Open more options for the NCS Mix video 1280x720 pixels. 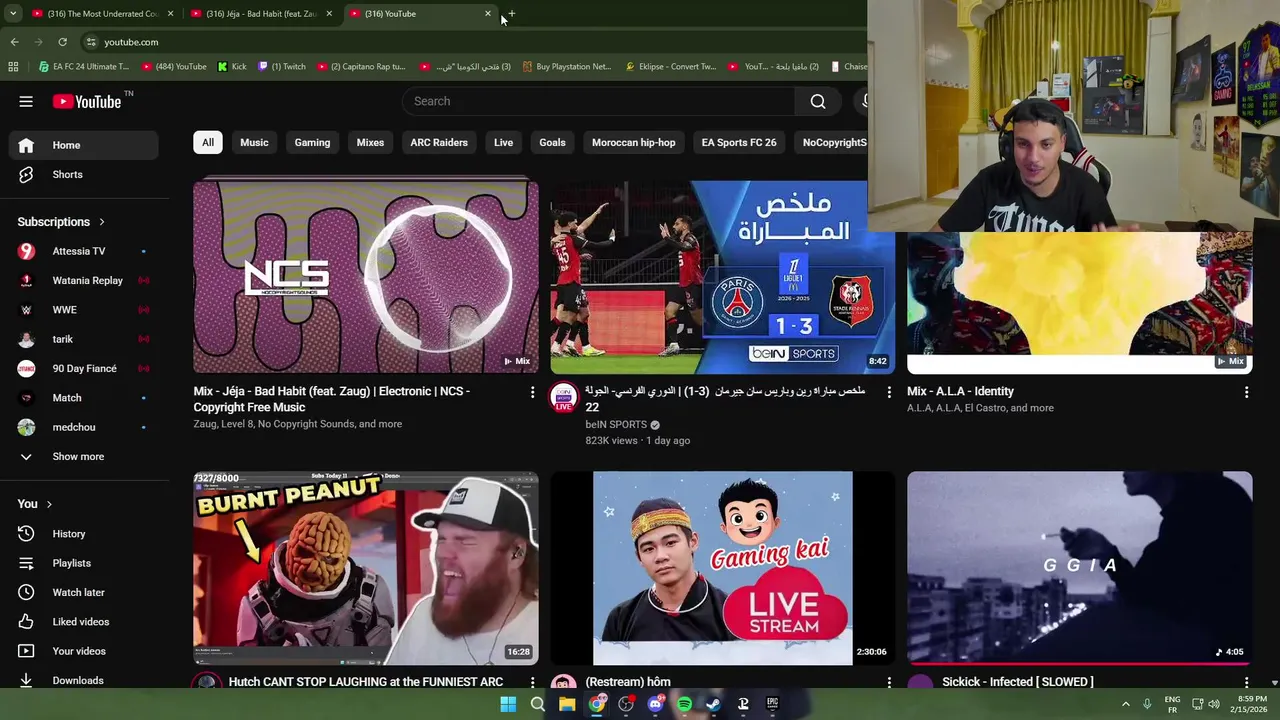tap(532, 392)
